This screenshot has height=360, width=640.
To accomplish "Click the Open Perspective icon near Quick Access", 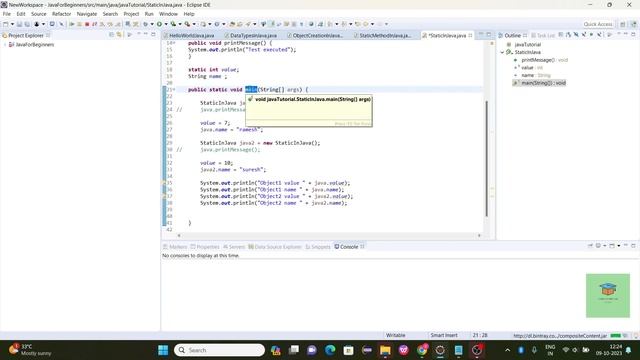I will tap(622, 24).
